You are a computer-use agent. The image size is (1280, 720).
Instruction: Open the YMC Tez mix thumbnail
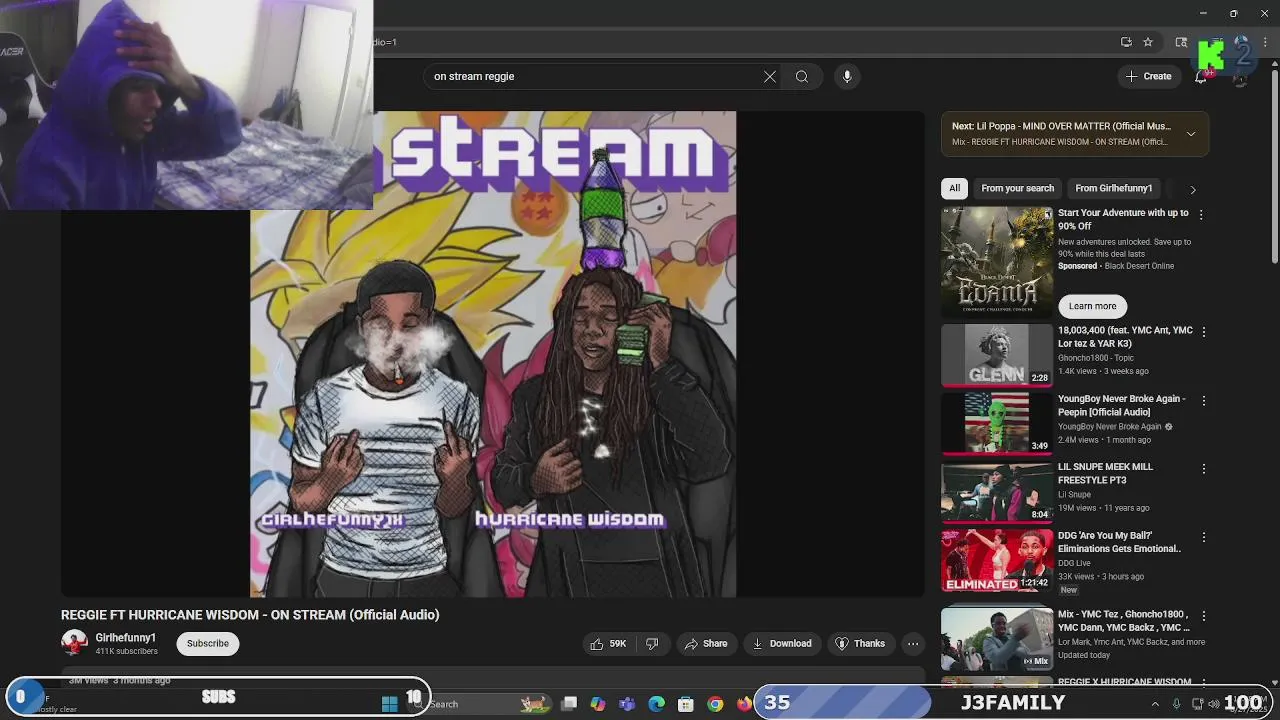coord(997,638)
